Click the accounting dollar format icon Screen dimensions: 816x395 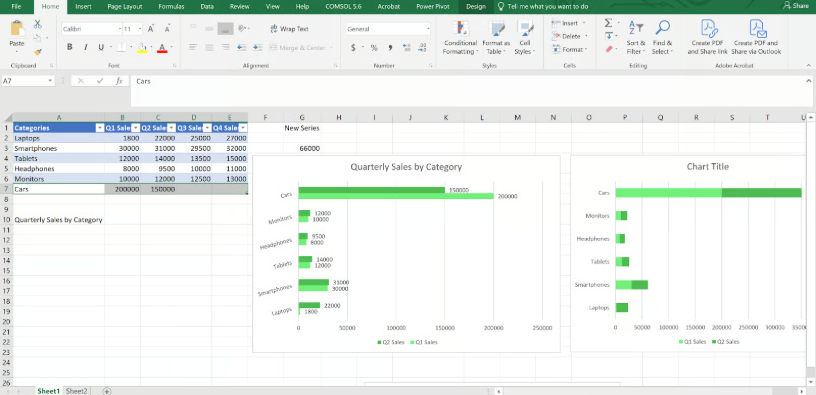[353, 48]
